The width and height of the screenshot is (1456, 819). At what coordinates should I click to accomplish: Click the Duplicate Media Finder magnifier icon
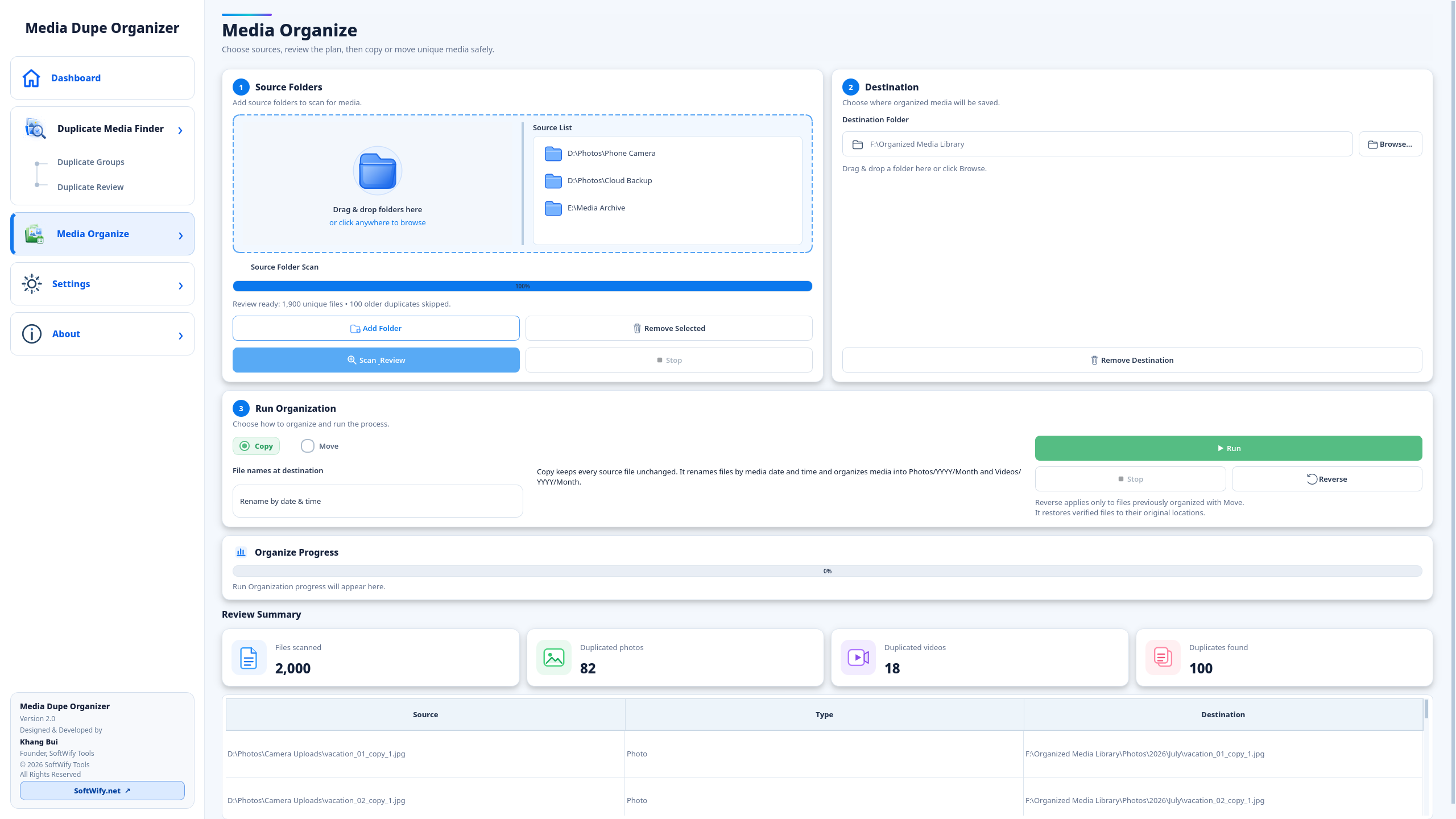click(x=35, y=129)
